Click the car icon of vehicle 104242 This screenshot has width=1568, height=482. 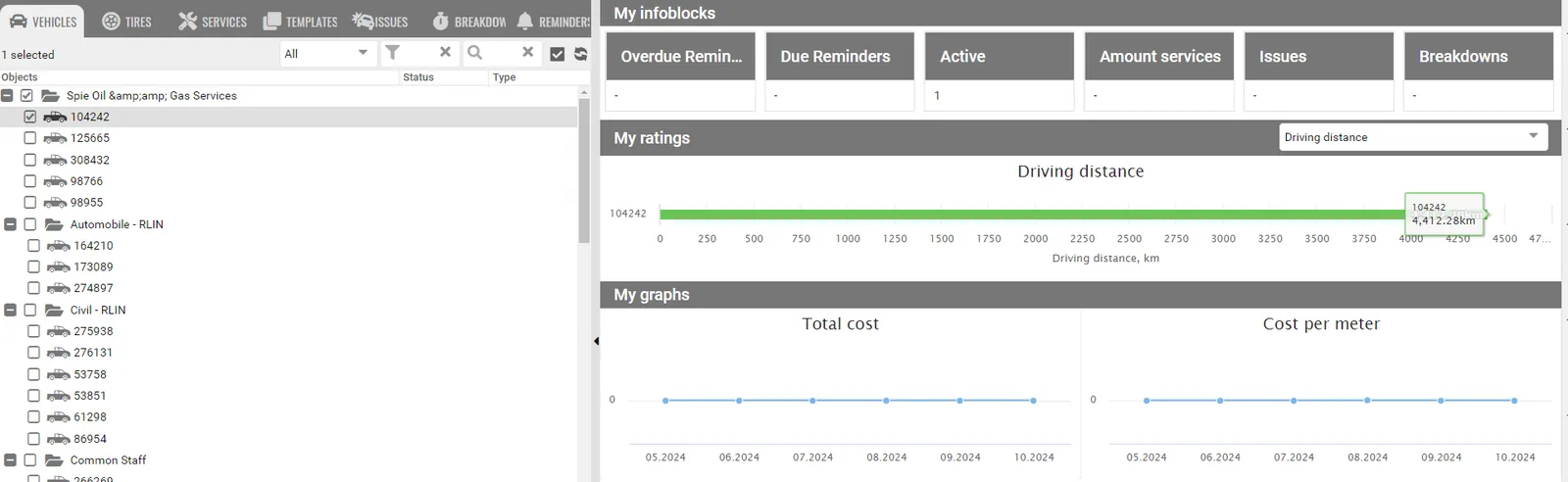click(x=55, y=117)
